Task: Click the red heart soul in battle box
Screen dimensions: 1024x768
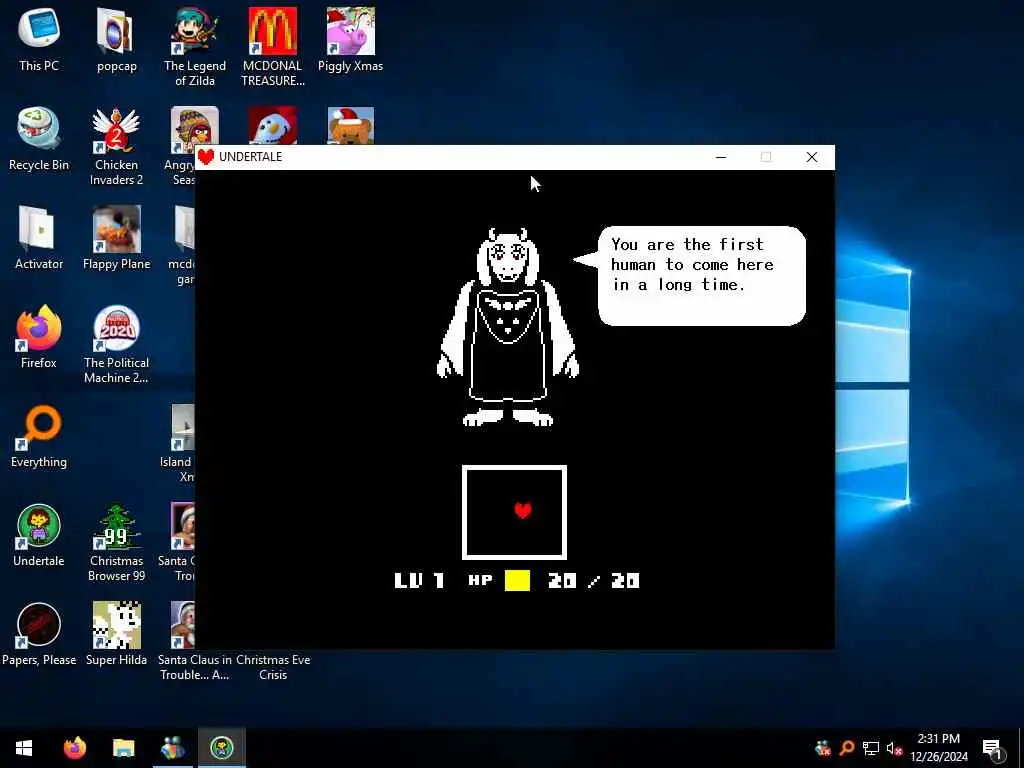Action: pos(522,510)
